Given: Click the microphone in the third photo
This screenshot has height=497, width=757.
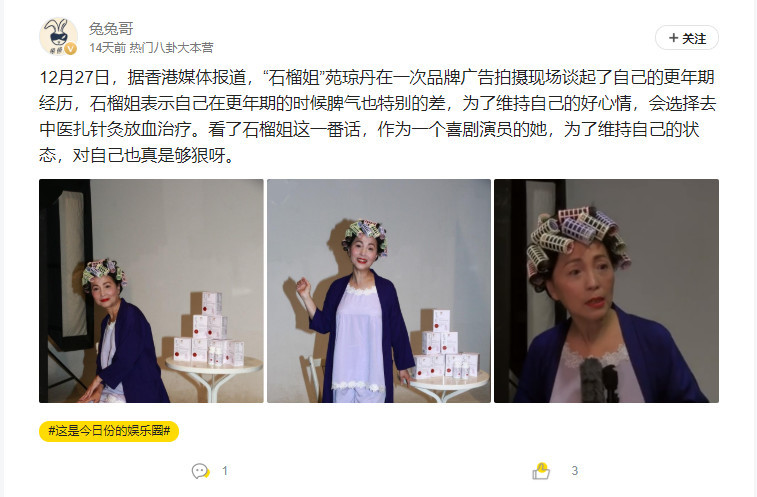Looking at the screenshot, I should coord(598,380).
